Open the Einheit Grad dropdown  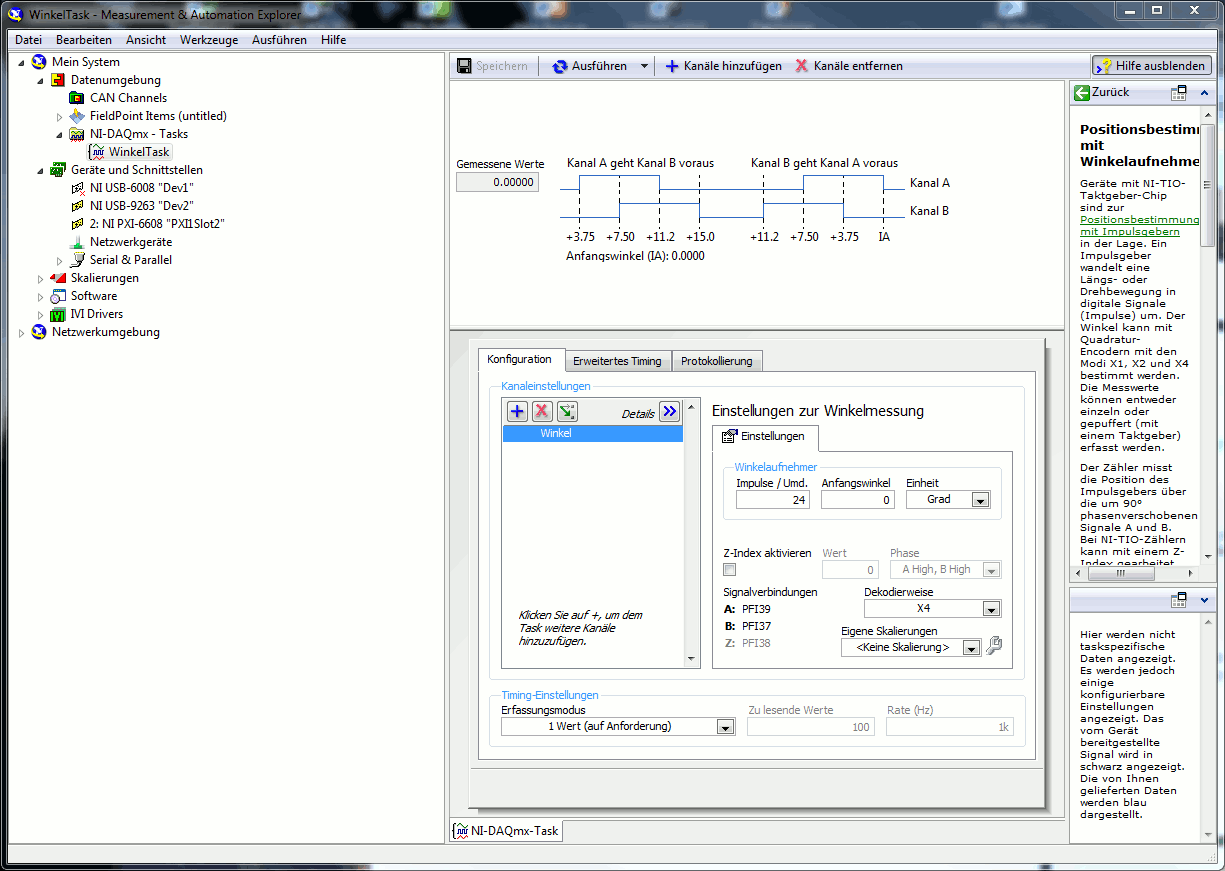pyautogui.click(x=980, y=500)
